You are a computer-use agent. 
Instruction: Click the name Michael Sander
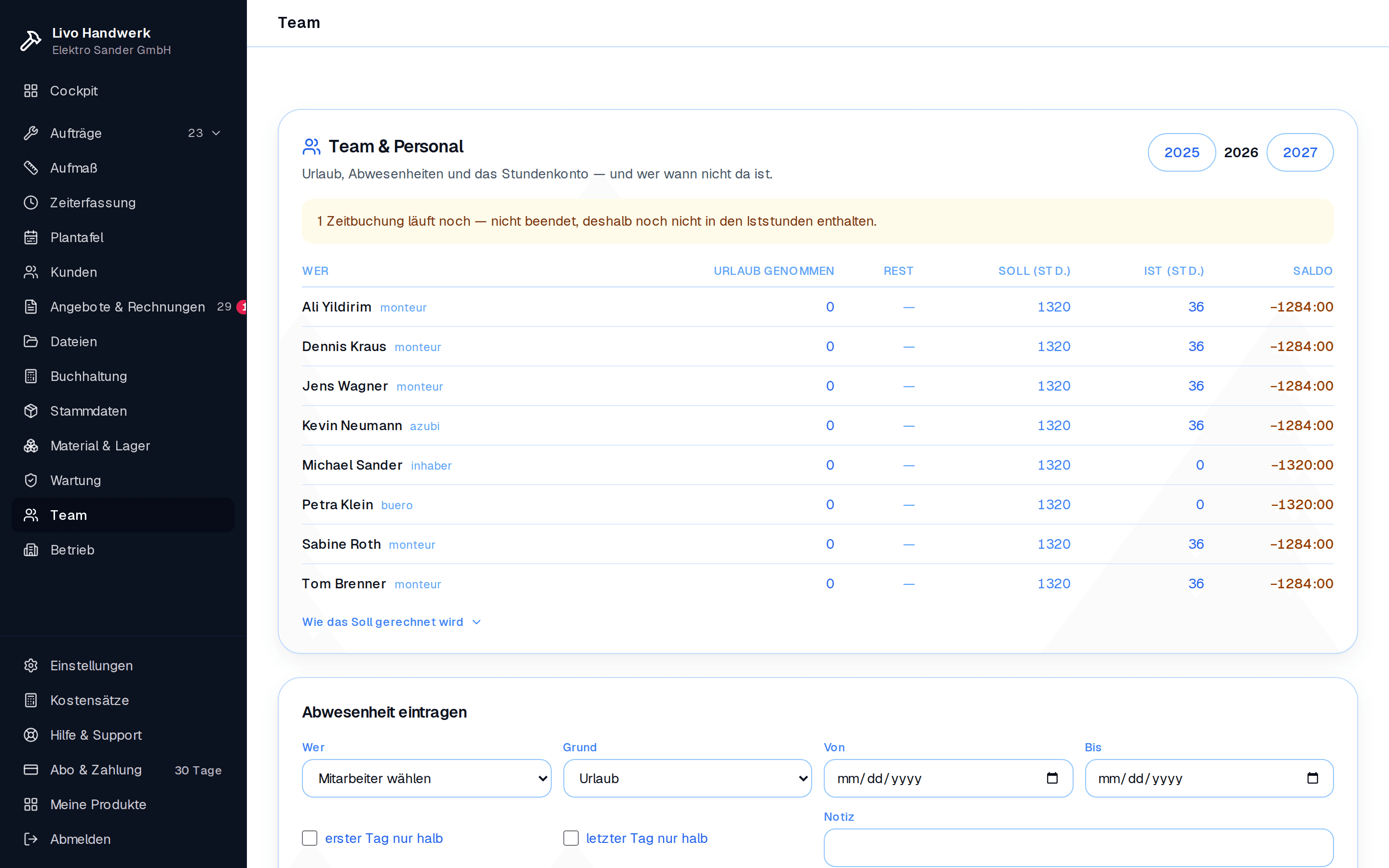353,465
